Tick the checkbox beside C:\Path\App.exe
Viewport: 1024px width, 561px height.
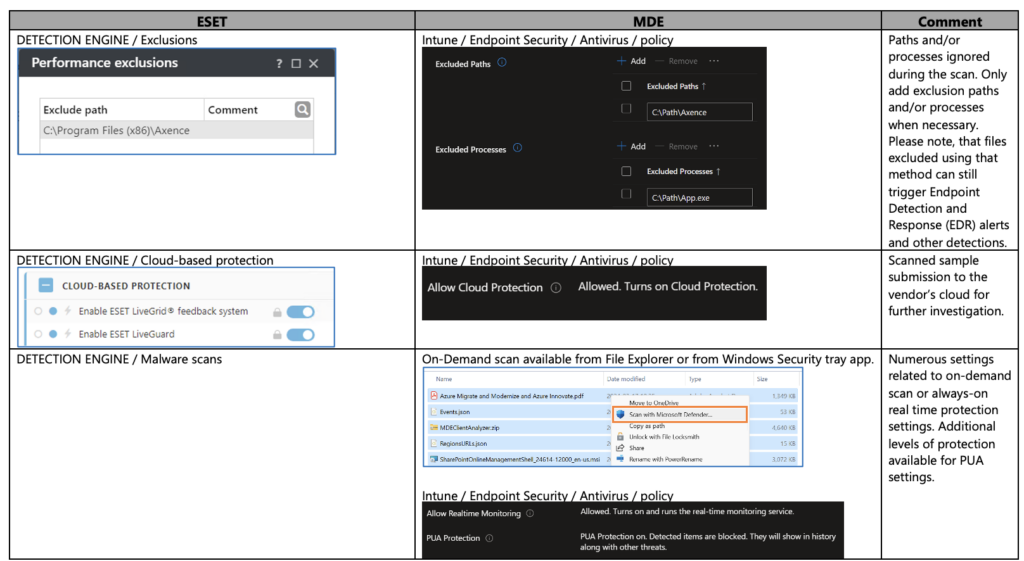tap(626, 194)
